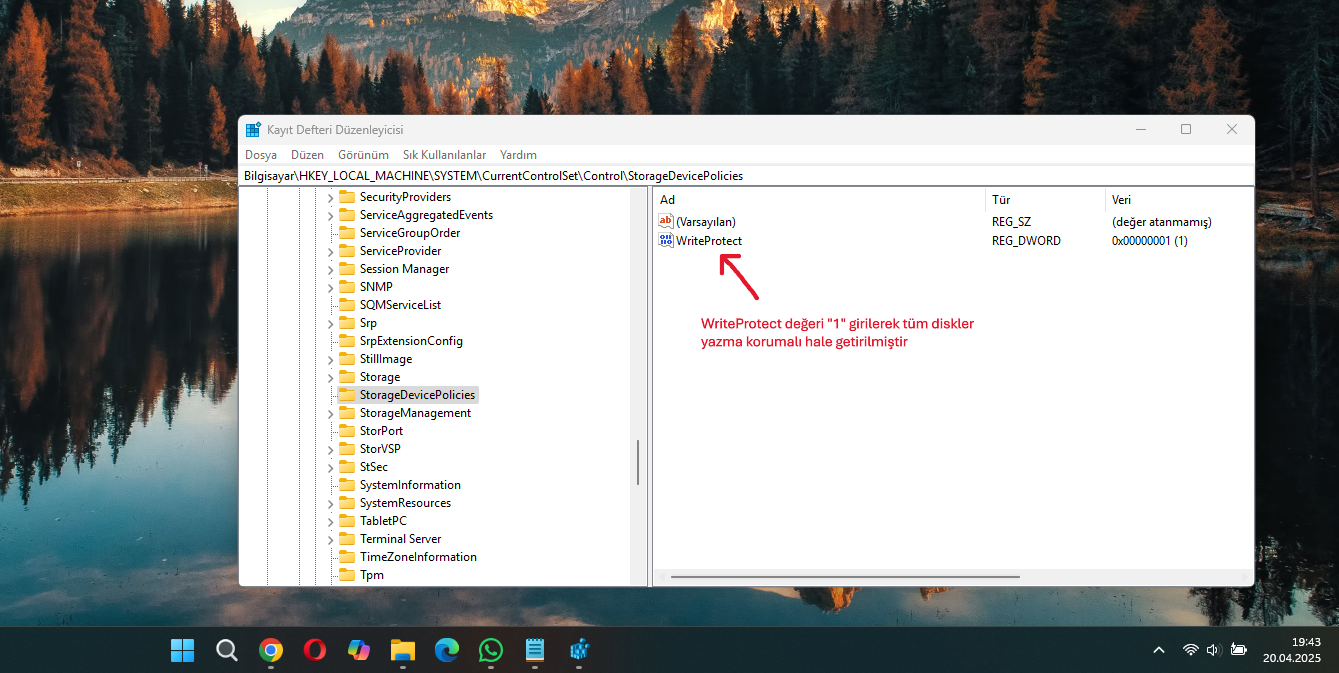
Task: Click the REG_SZ type cell
Action: tap(1011, 222)
